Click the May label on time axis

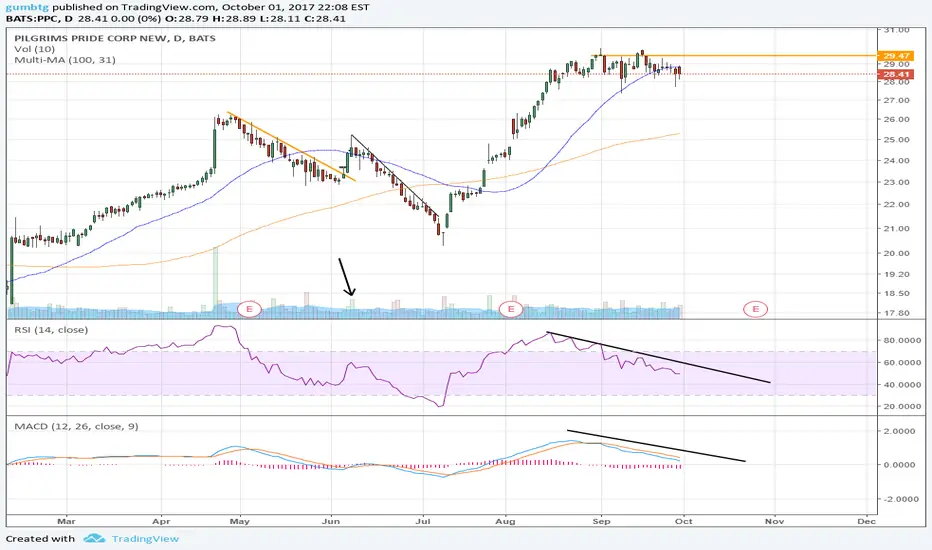(240, 521)
